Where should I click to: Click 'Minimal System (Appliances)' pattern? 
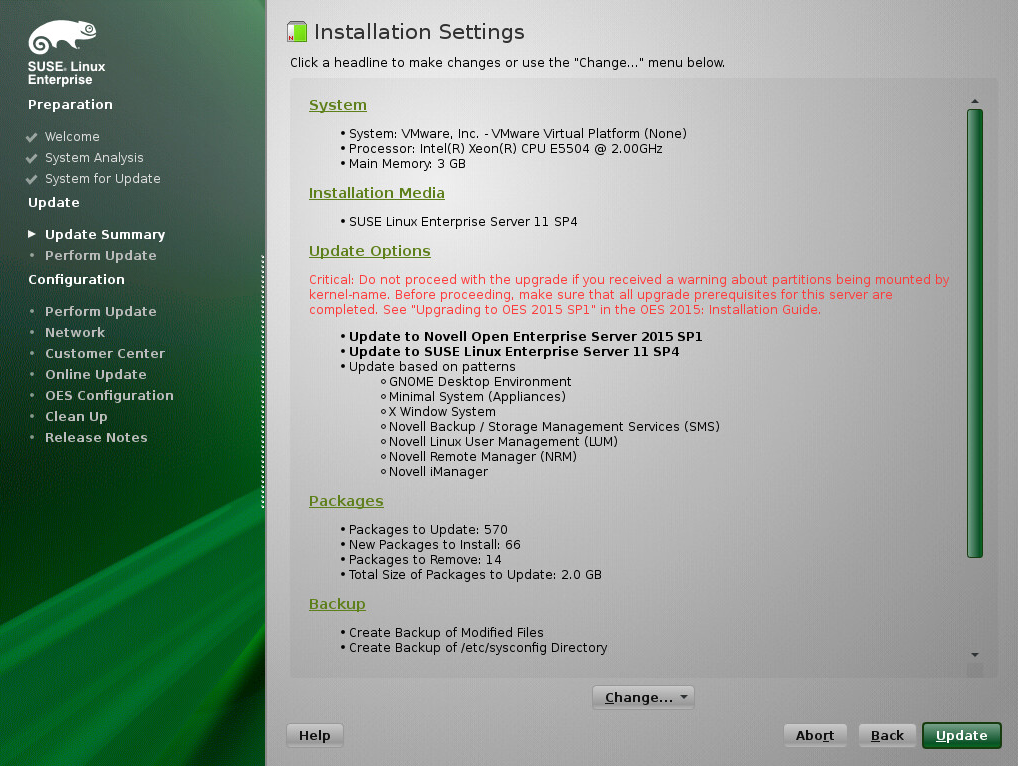(477, 396)
